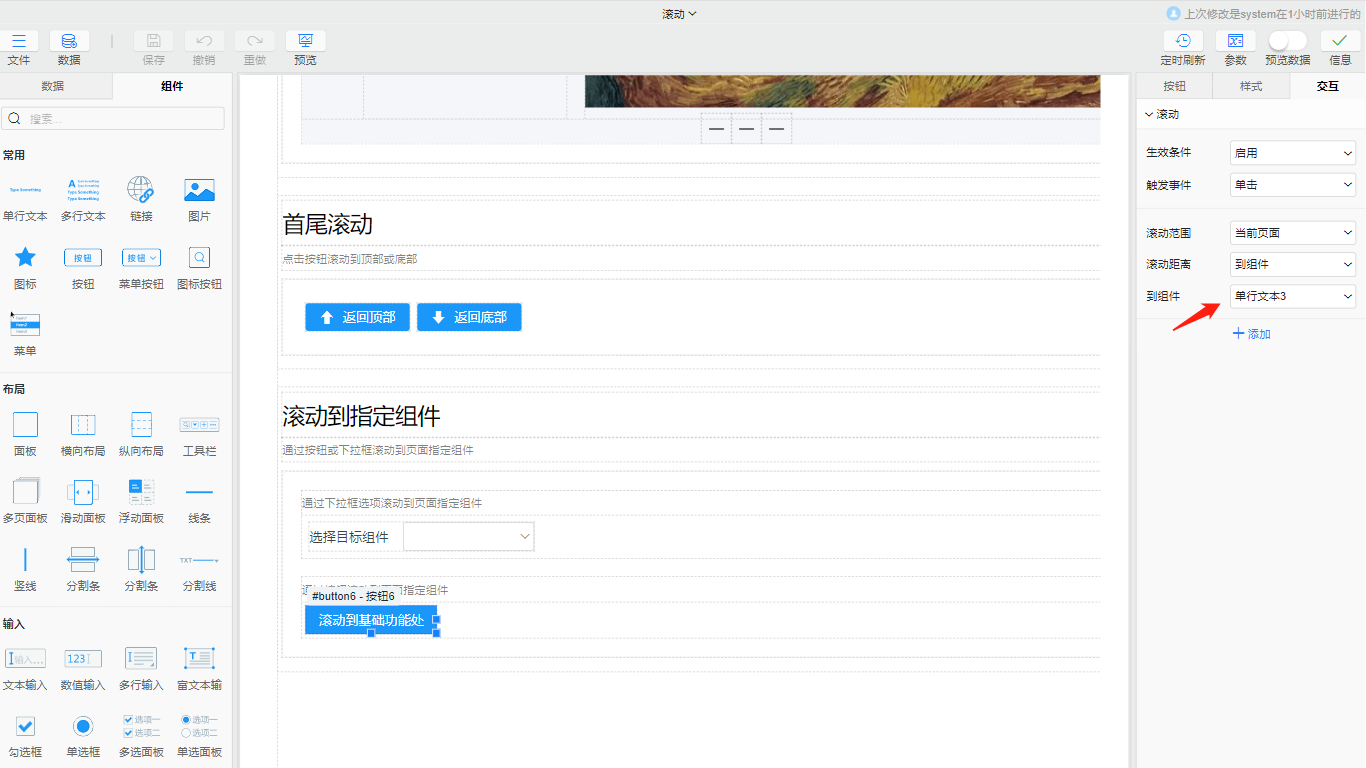The image size is (1366, 768).
Task: Click the 文件 menu icon
Action: click(19, 41)
